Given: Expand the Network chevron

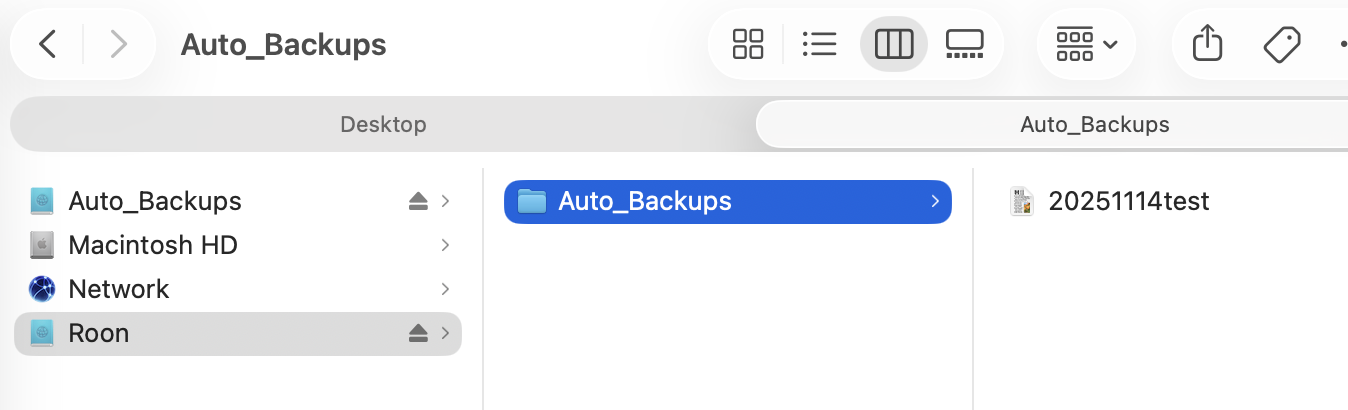Looking at the screenshot, I should click(445, 289).
